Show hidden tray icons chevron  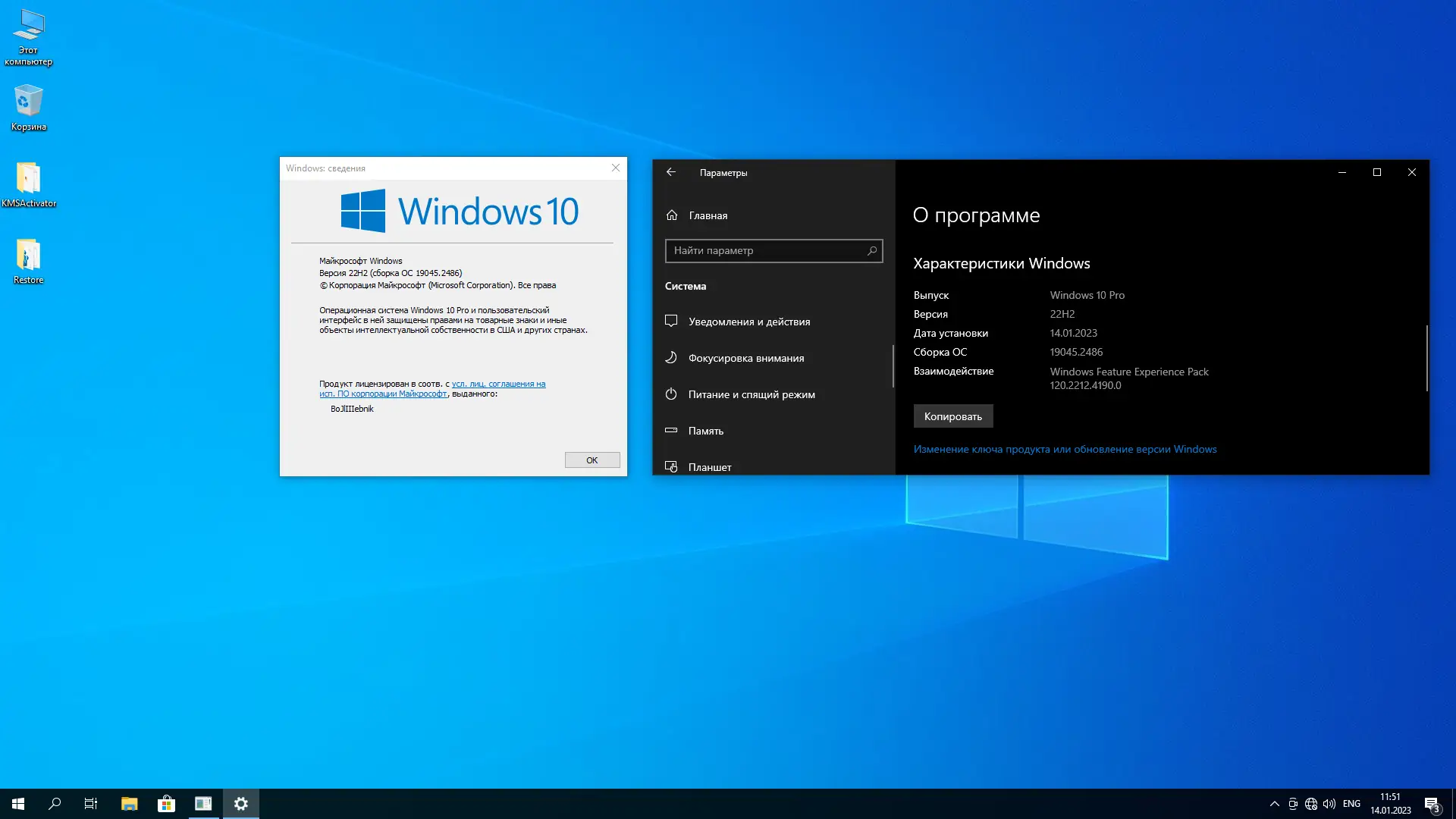point(1274,804)
